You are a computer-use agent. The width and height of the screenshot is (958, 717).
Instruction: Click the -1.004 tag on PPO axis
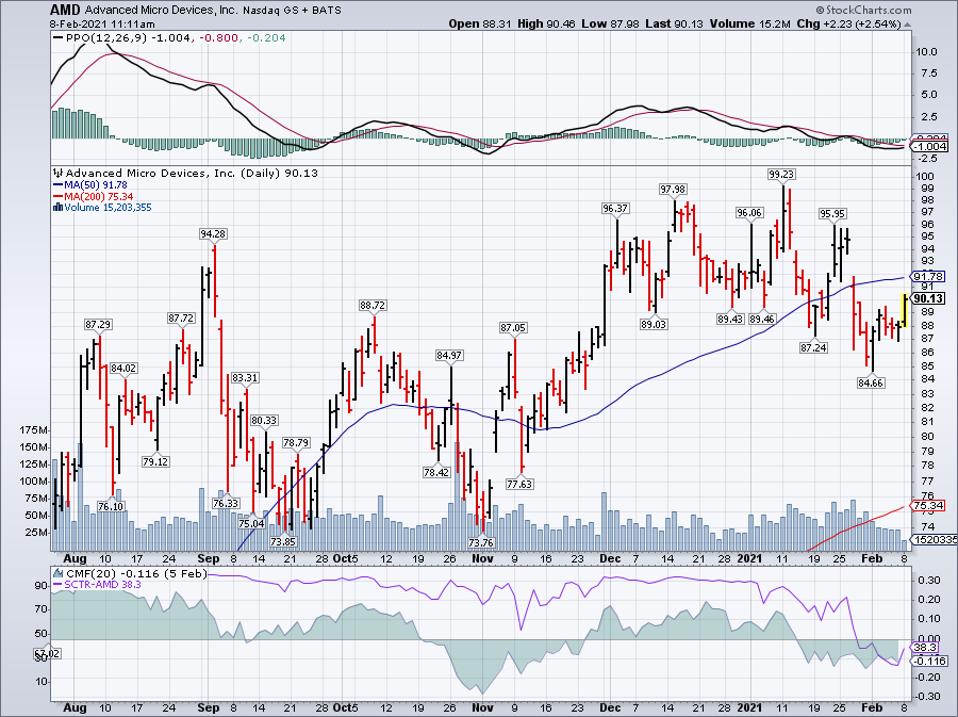coord(929,147)
